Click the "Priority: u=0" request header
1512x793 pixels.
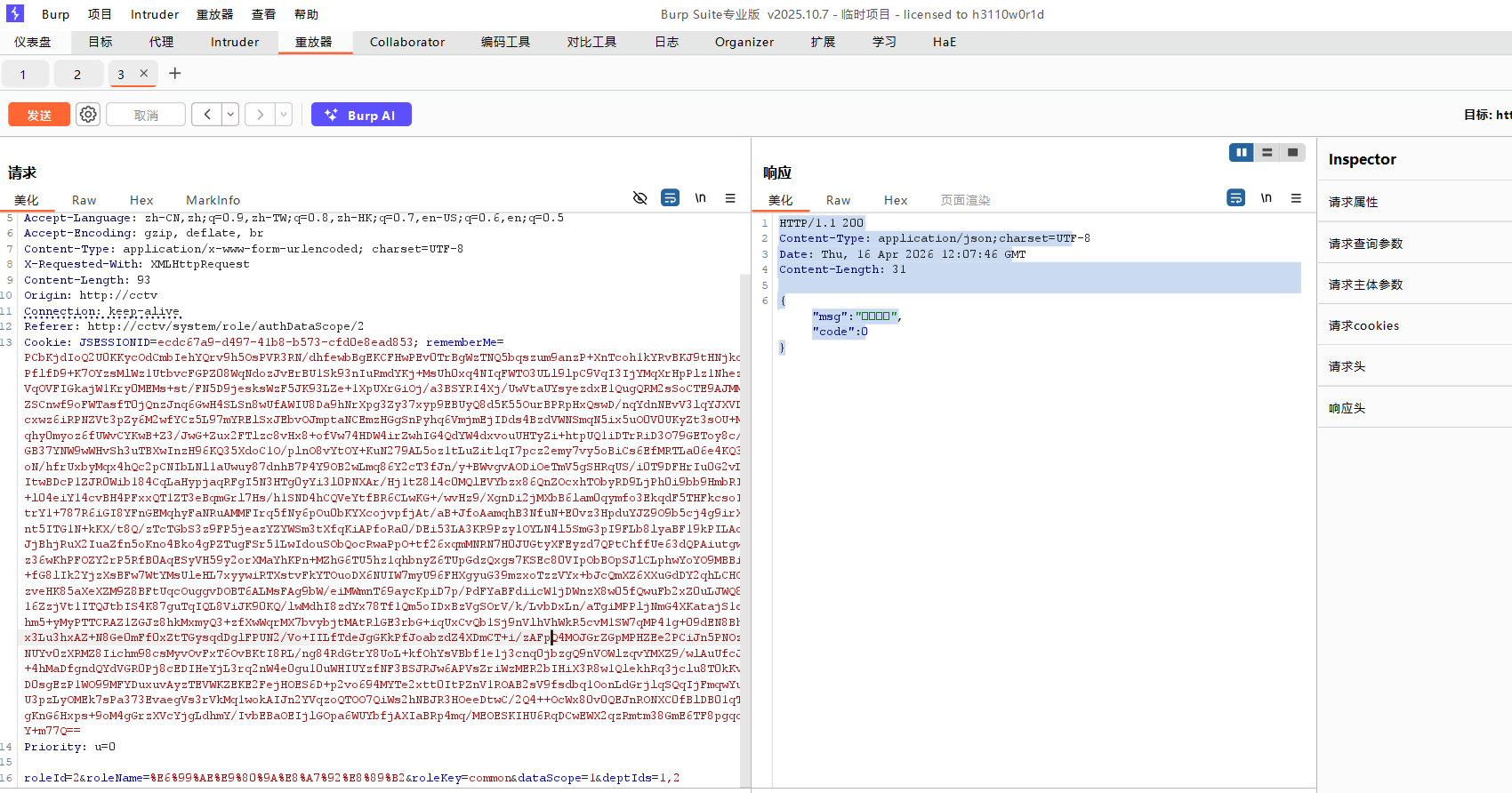click(69, 747)
